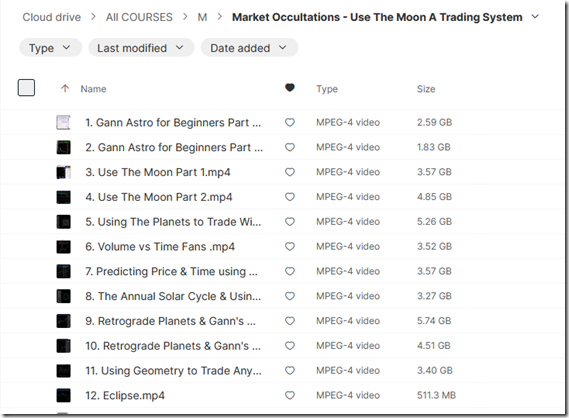Sort the list by Type column
569x418 pixels.
(327, 89)
